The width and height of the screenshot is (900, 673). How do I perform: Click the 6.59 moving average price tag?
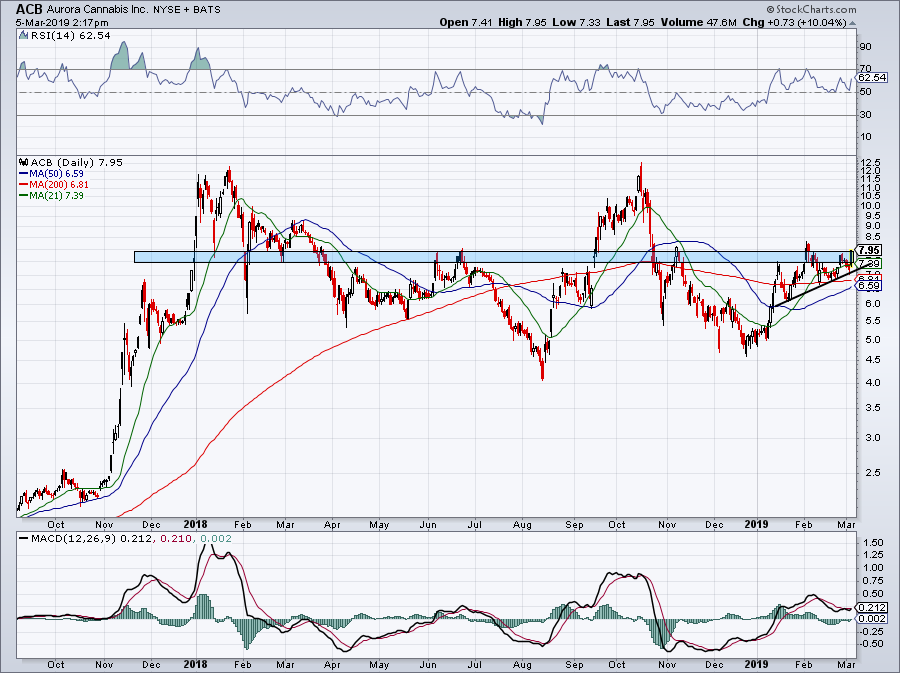[870, 285]
